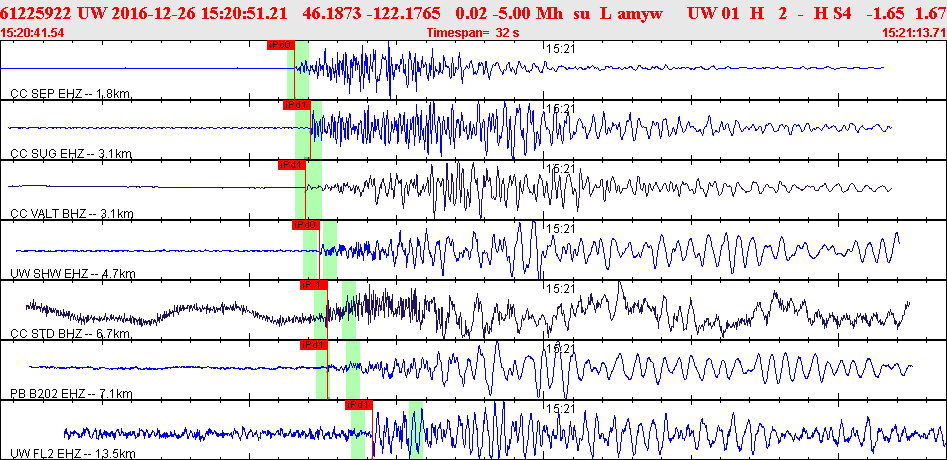The height and width of the screenshot is (460, 947).
Task: Click the 15:21 time tick on SEP trace
Action: click(559, 50)
